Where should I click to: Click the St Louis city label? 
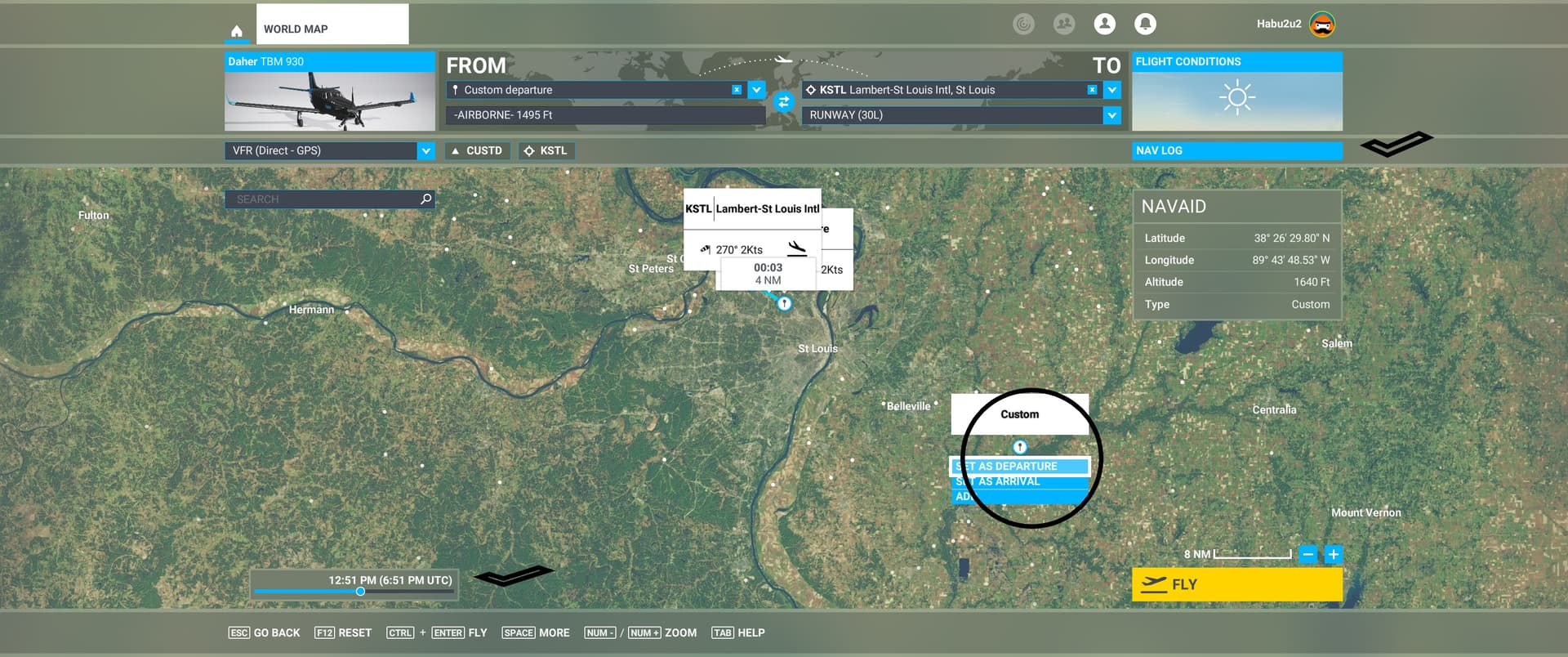817,349
